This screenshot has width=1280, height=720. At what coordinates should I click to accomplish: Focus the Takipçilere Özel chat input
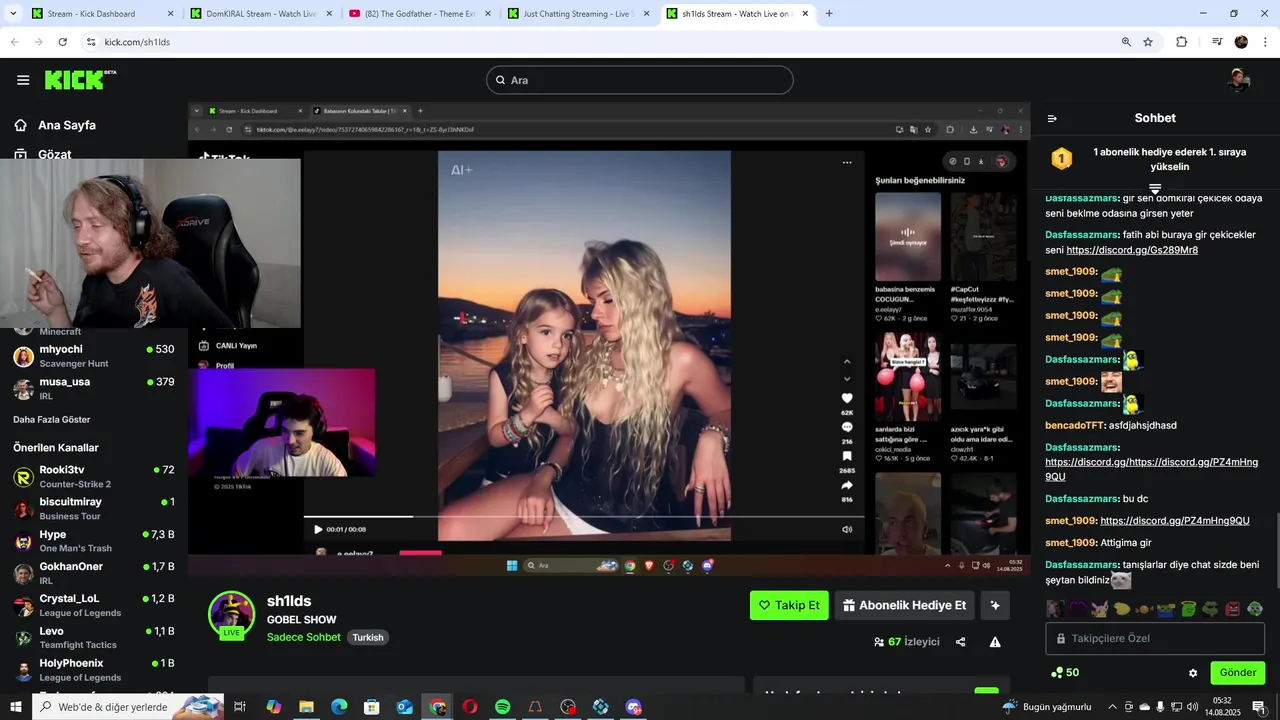[1155, 638]
